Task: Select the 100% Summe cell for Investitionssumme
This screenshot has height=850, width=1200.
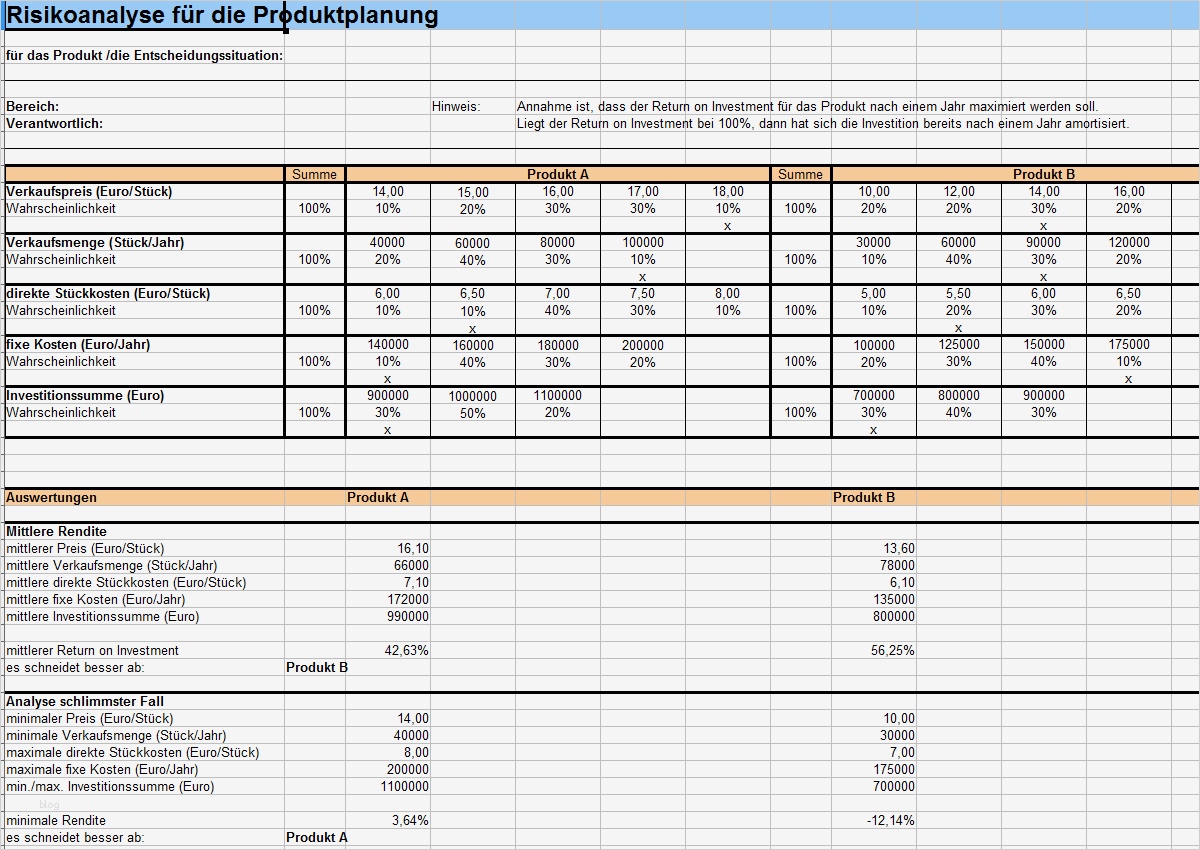Action: point(314,412)
